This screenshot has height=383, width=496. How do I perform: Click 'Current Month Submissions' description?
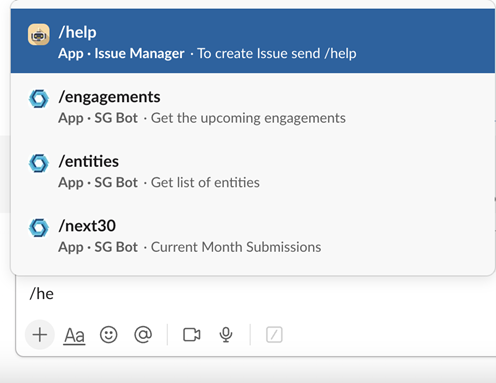[x=236, y=247]
